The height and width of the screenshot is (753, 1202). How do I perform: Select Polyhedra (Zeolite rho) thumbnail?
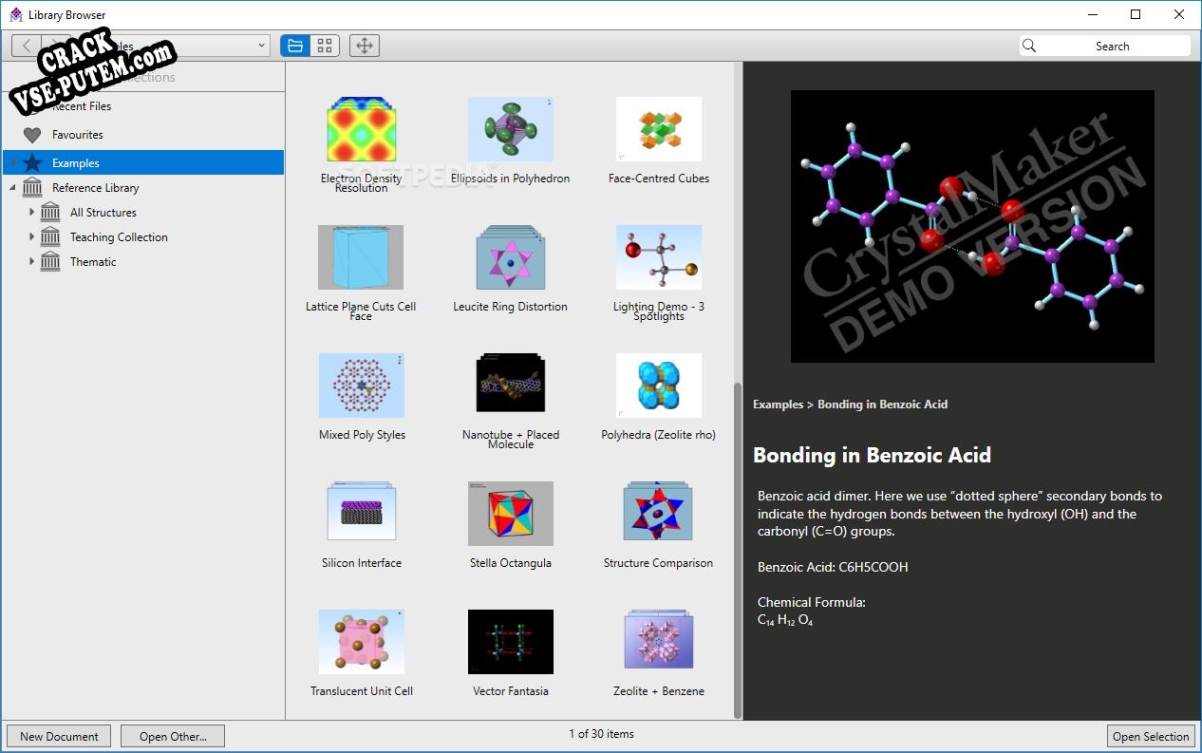coord(659,386)
